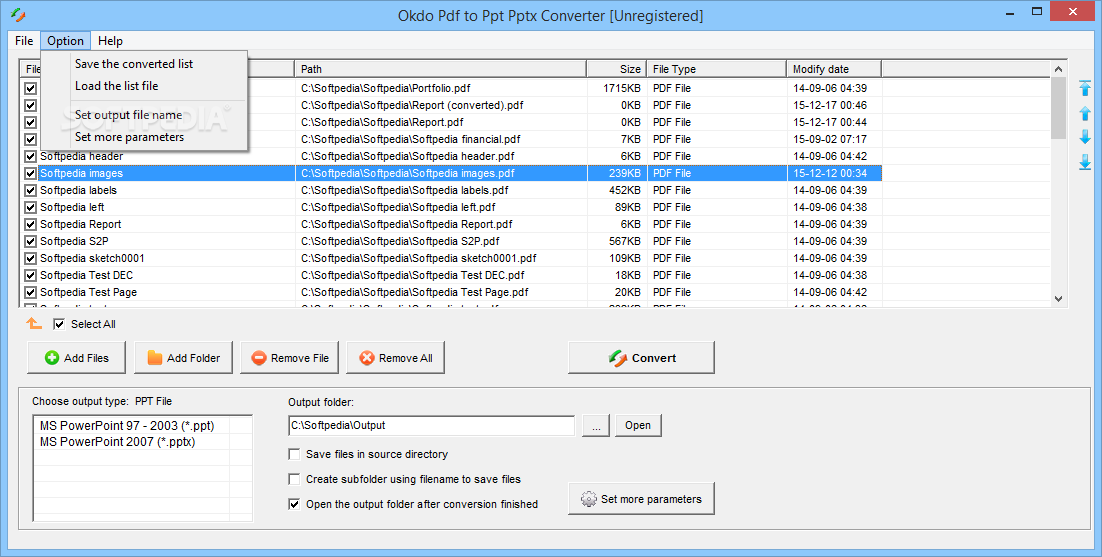Sort by the Size column header
The image size is (1102, 557).
tap(616, 69)
